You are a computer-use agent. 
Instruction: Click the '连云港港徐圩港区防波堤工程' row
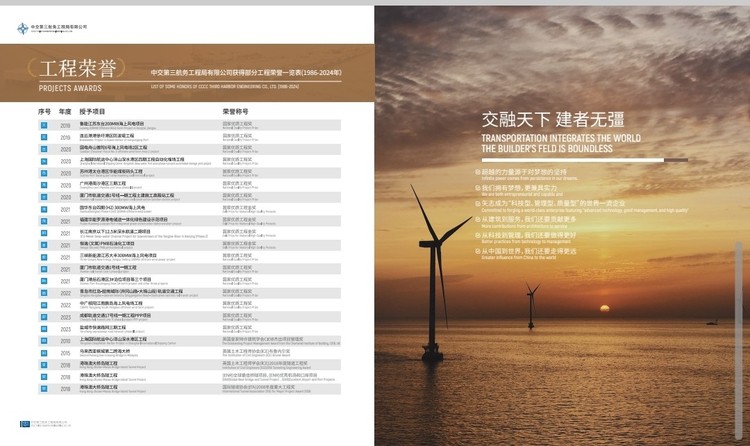[189, 137]
